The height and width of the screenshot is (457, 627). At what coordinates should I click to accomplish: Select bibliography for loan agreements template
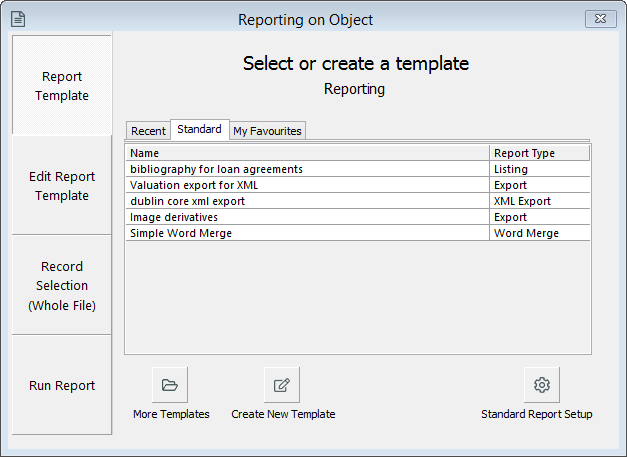point(358,169)
